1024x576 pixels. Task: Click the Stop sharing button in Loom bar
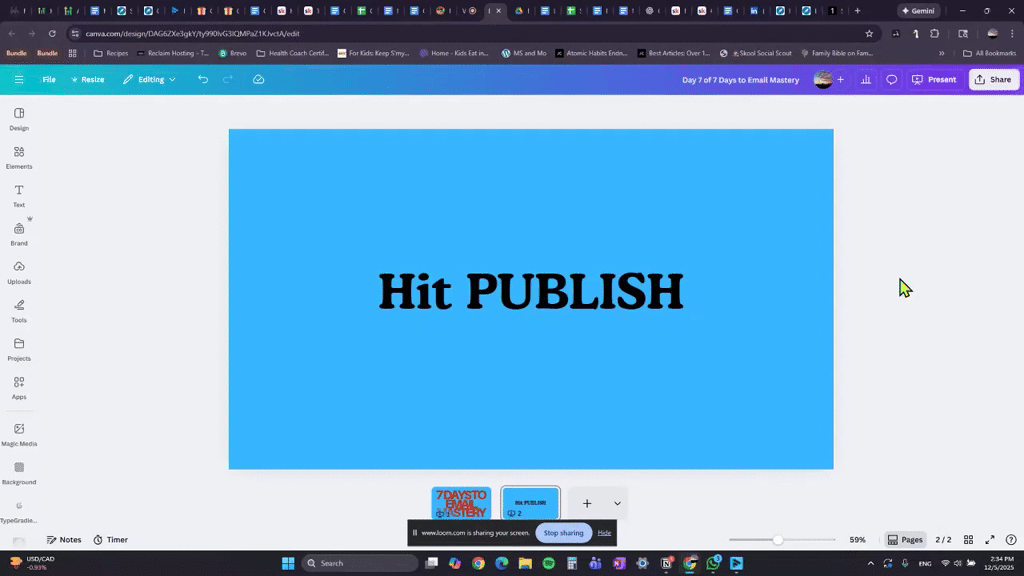tap(563, 533)
